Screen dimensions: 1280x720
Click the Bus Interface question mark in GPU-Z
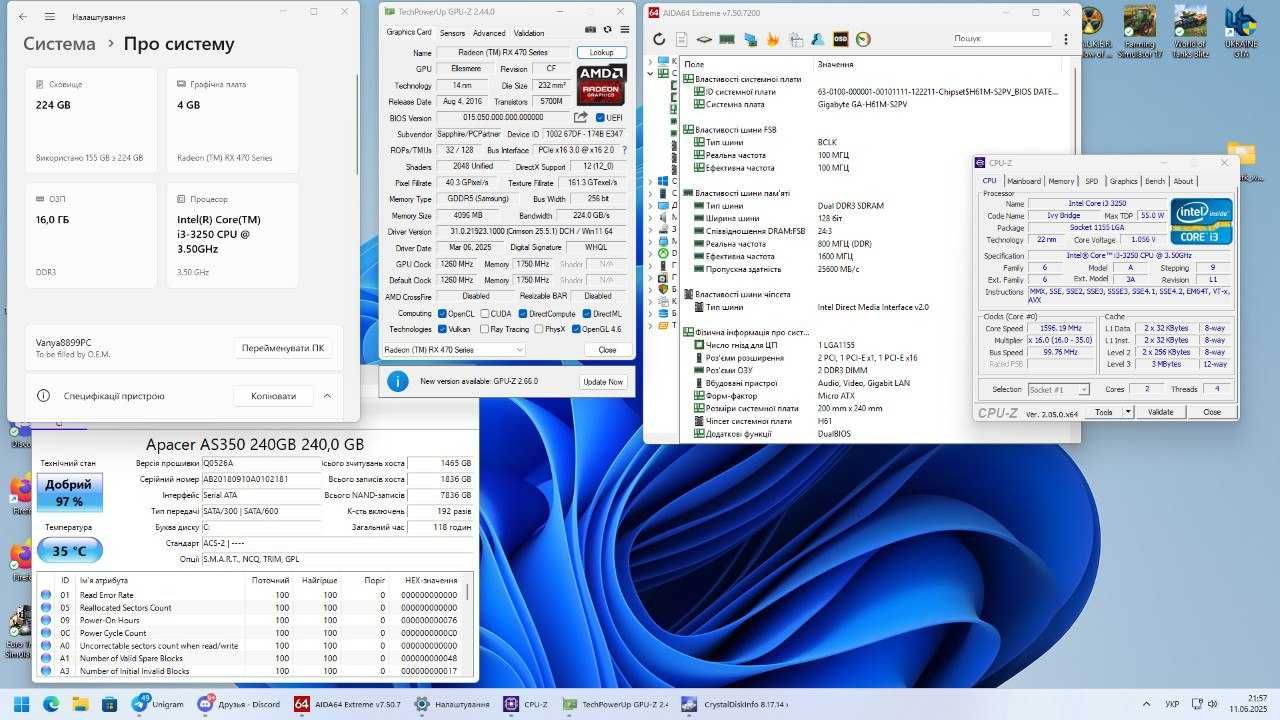pos(625,150)
